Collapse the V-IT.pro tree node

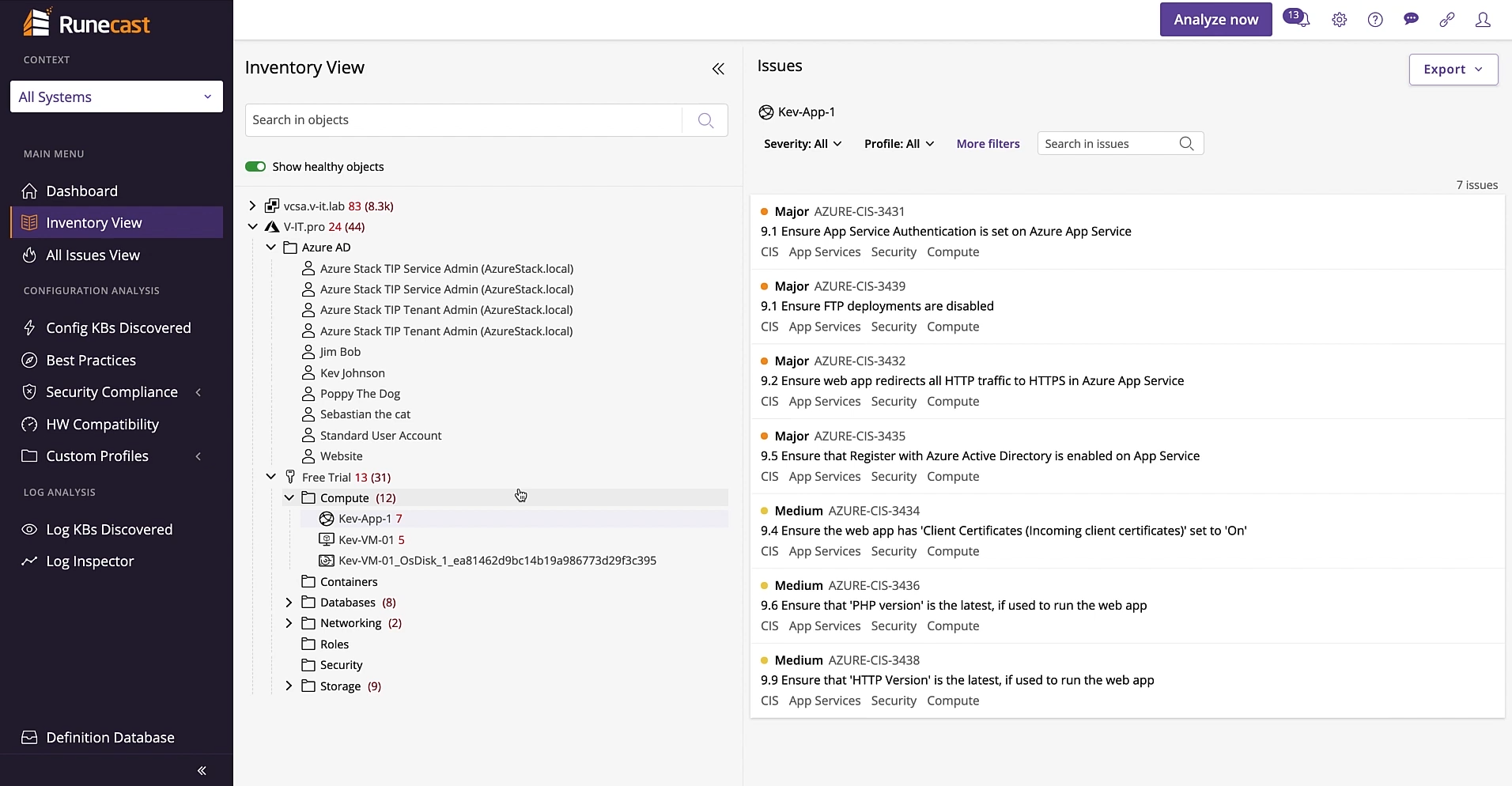pos(252,227)
